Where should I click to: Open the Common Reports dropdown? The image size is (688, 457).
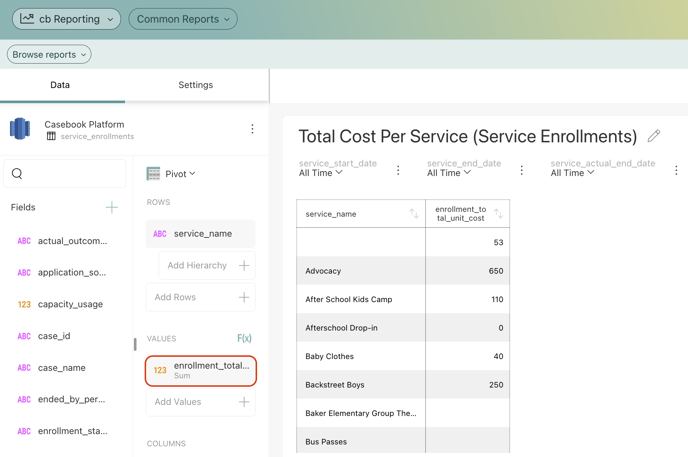[x=183, y=19]
